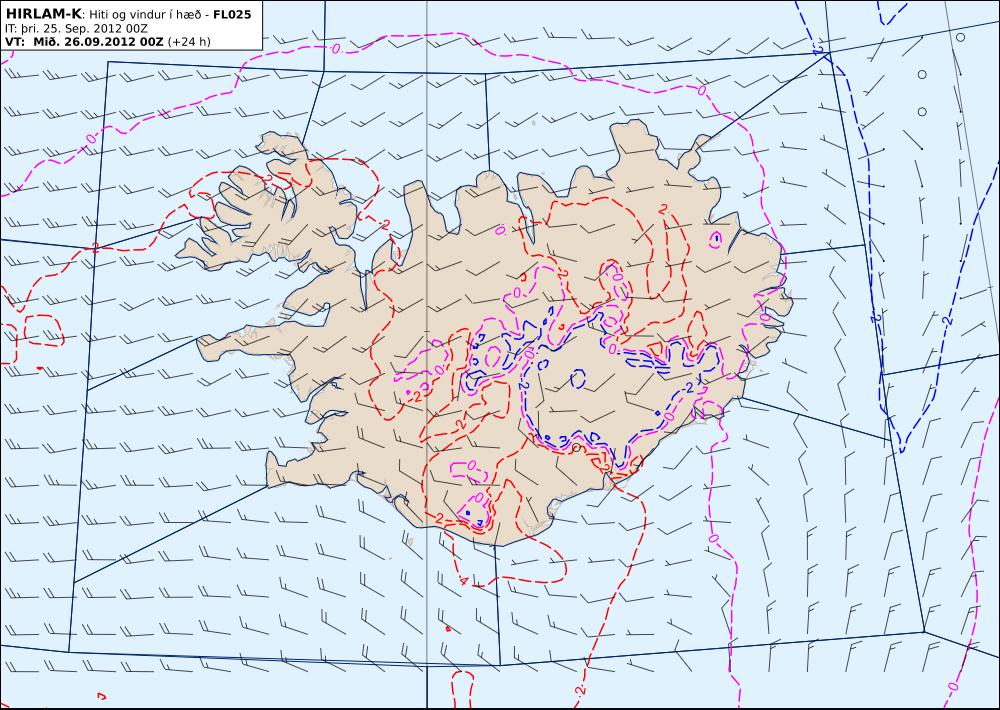
Task: Click the red '4' isotherm contour label
Action: (x=464, y=581)
